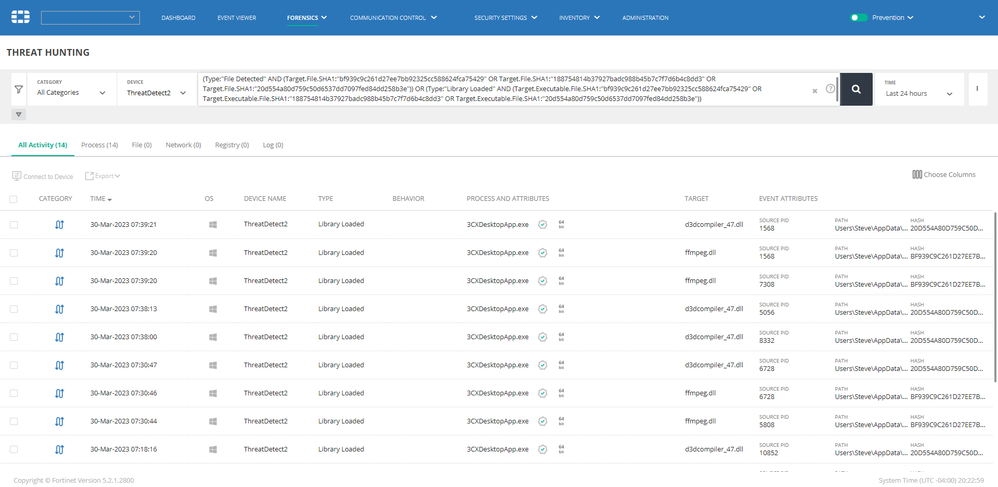Switch to the Process (14) tab
This screenshot has height=487, width=998.
99,145
